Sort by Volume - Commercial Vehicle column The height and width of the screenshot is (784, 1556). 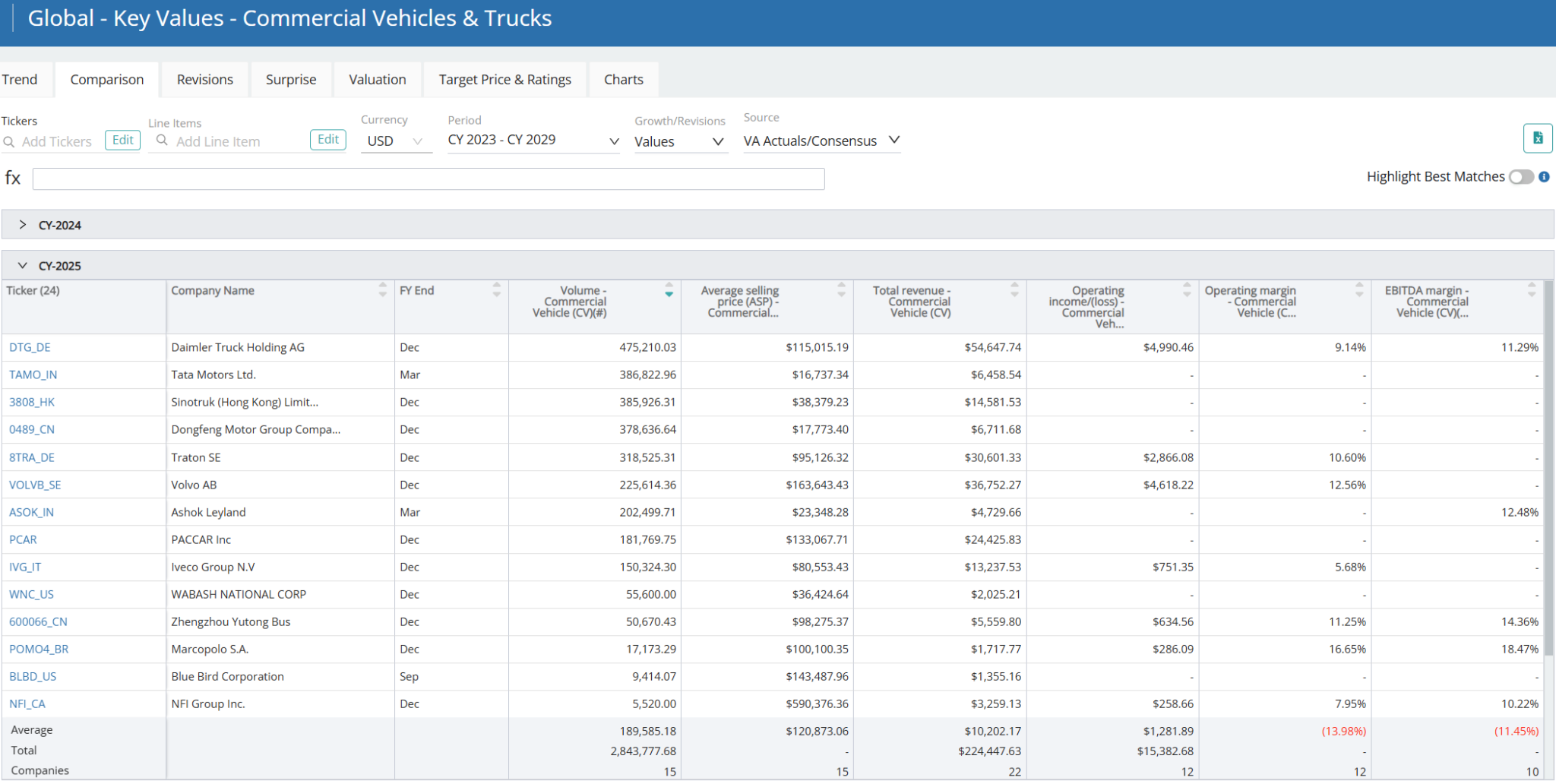pos(669,290)
